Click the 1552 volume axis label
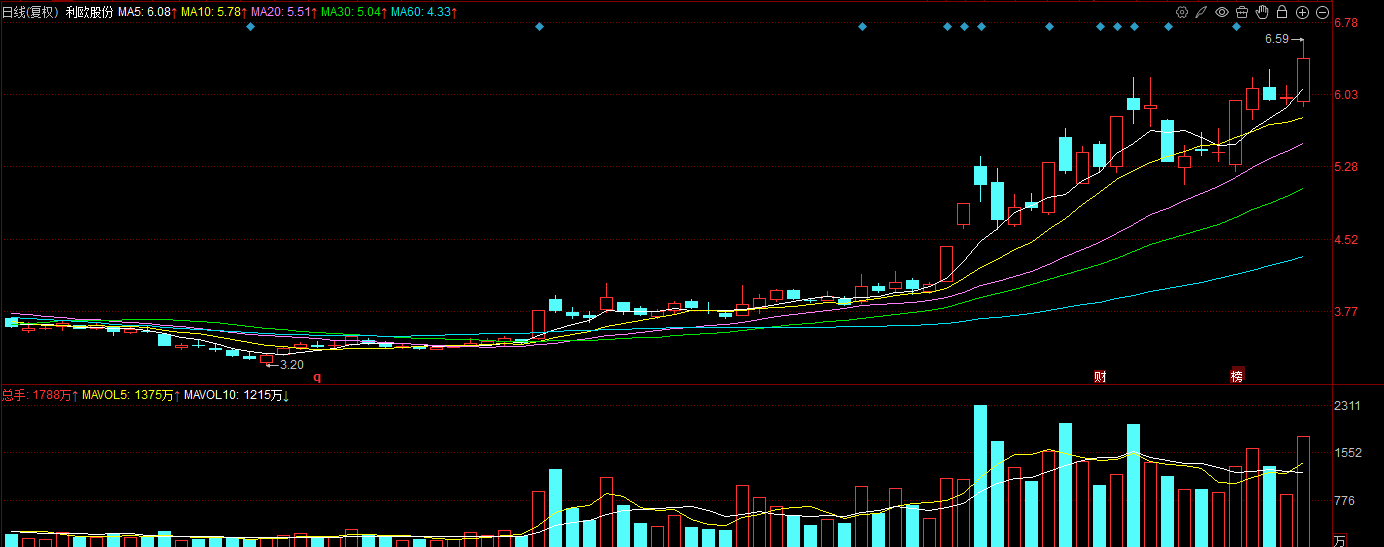The image size is (1384, 547). pos(1348,453)
